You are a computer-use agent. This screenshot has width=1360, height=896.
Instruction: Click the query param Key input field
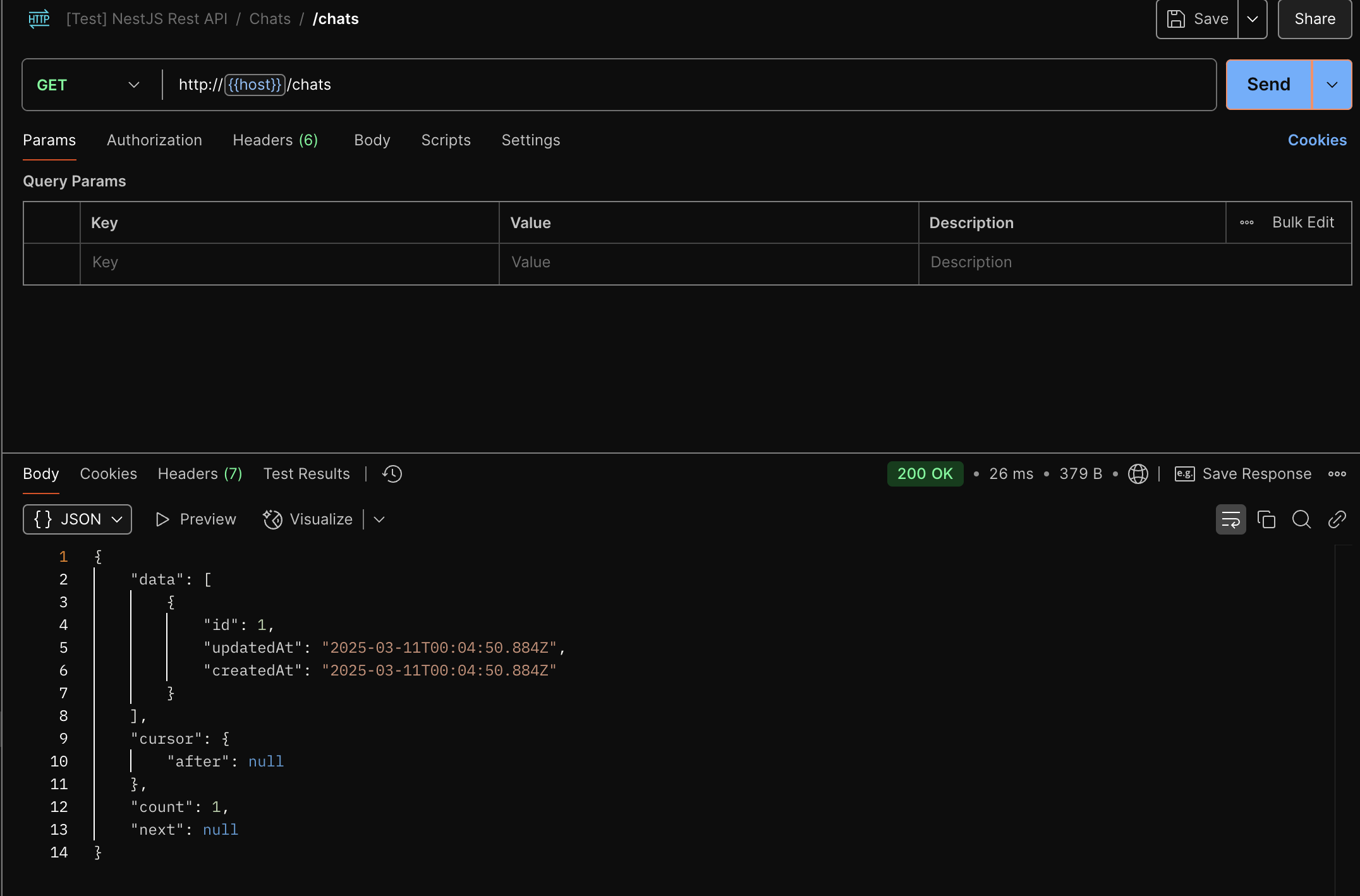[x=289, y=262]
